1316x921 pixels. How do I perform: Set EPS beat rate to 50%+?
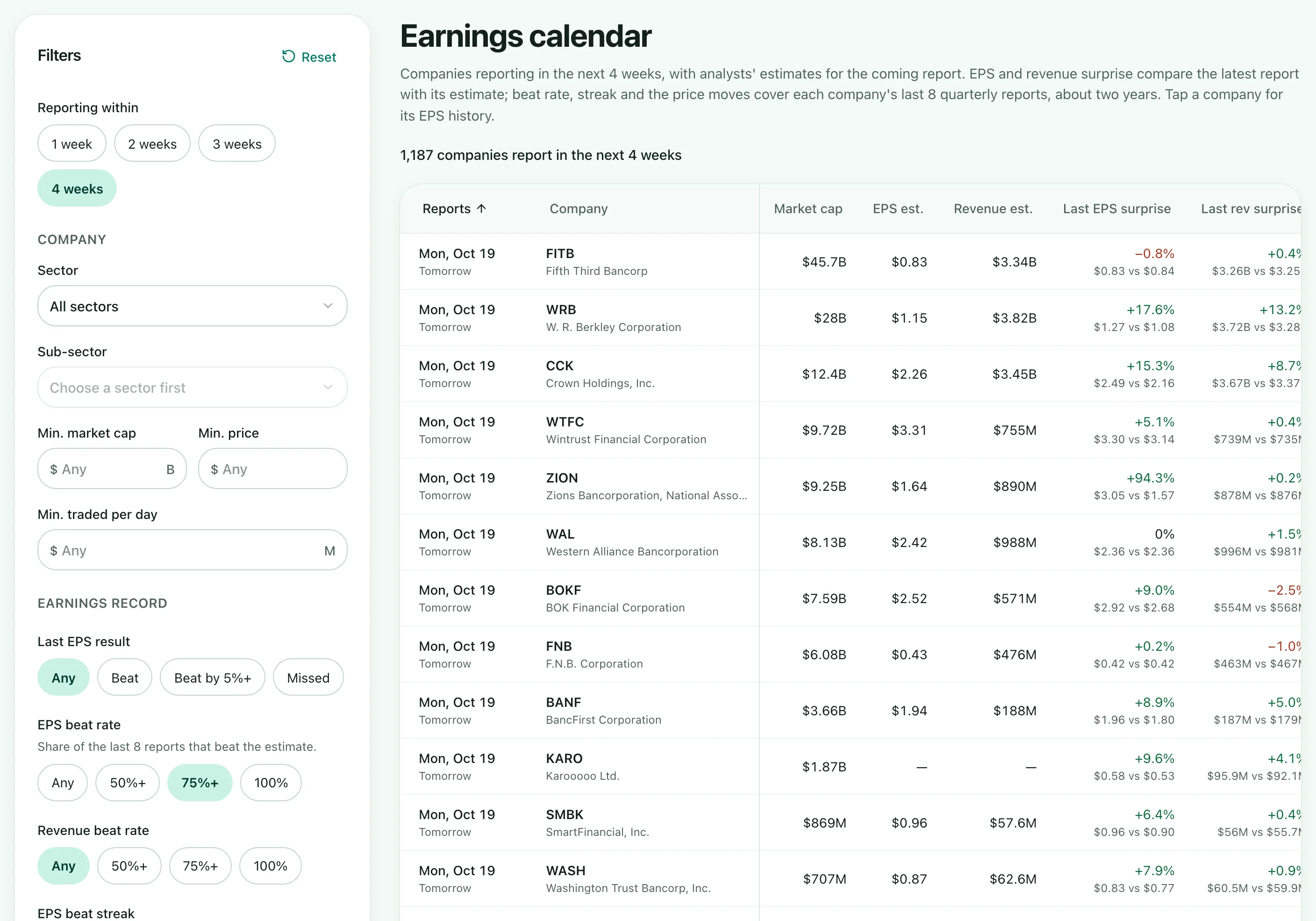point(128,783)
